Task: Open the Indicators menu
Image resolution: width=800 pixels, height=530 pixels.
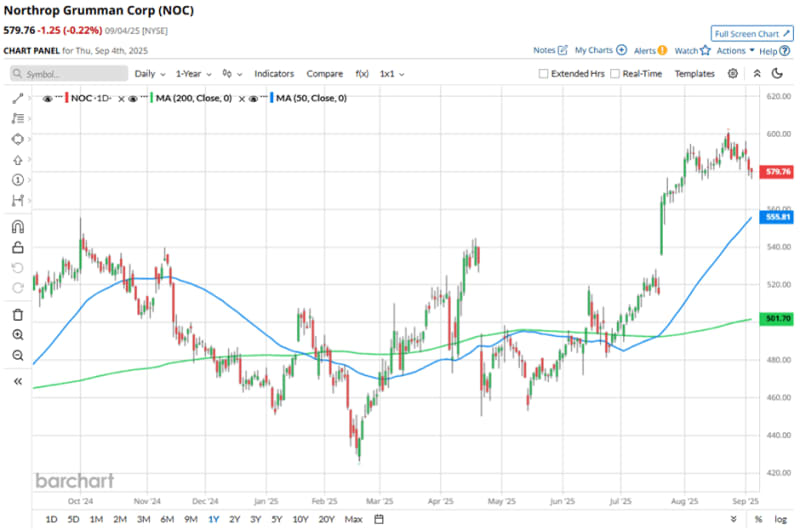Action: click(274, 74)
